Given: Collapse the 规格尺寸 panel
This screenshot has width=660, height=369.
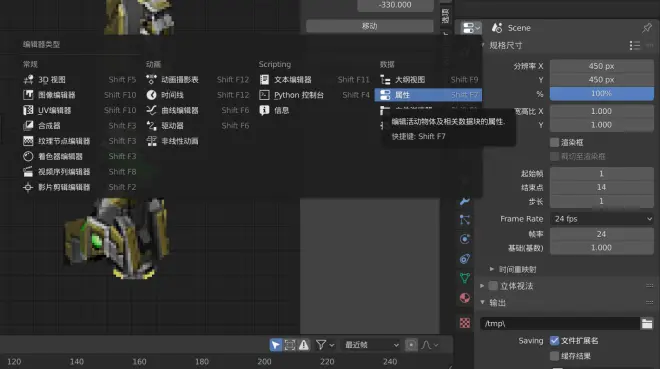Looking at the screenshot, I should coord(482,45).
